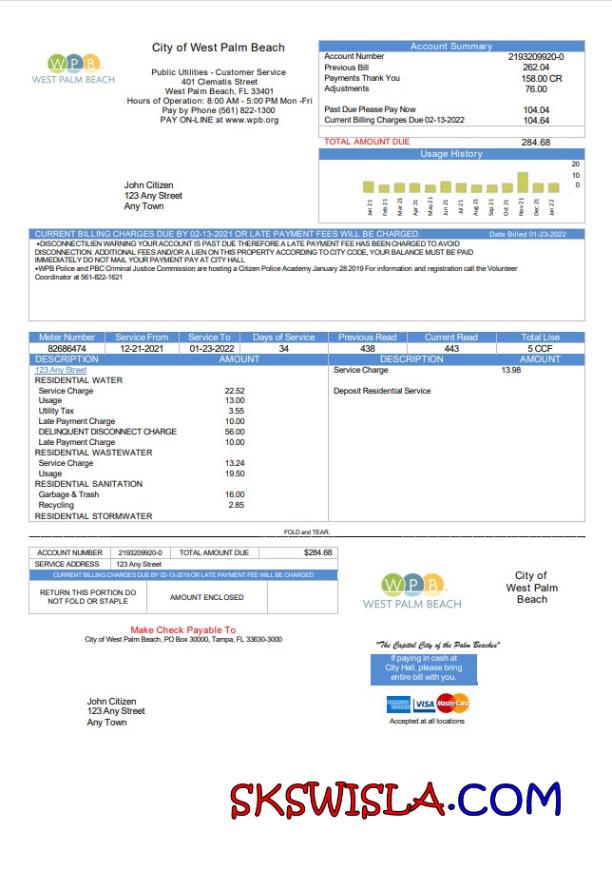Select the Meter Number column header
Viewport: 612px width, 870px height.
pos(65,337)
